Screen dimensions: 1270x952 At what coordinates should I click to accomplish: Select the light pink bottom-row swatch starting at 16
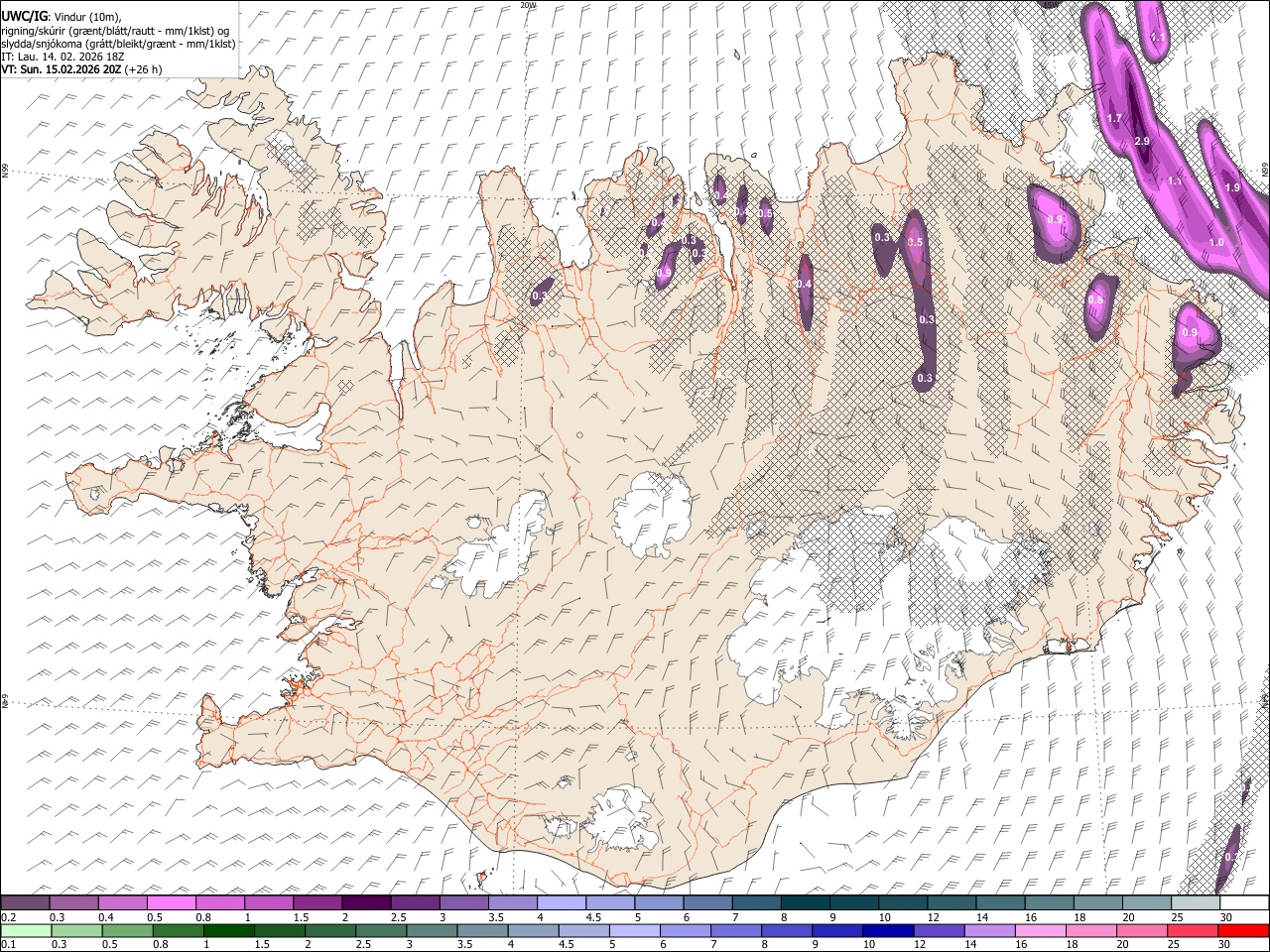(x=1040, y=930)
